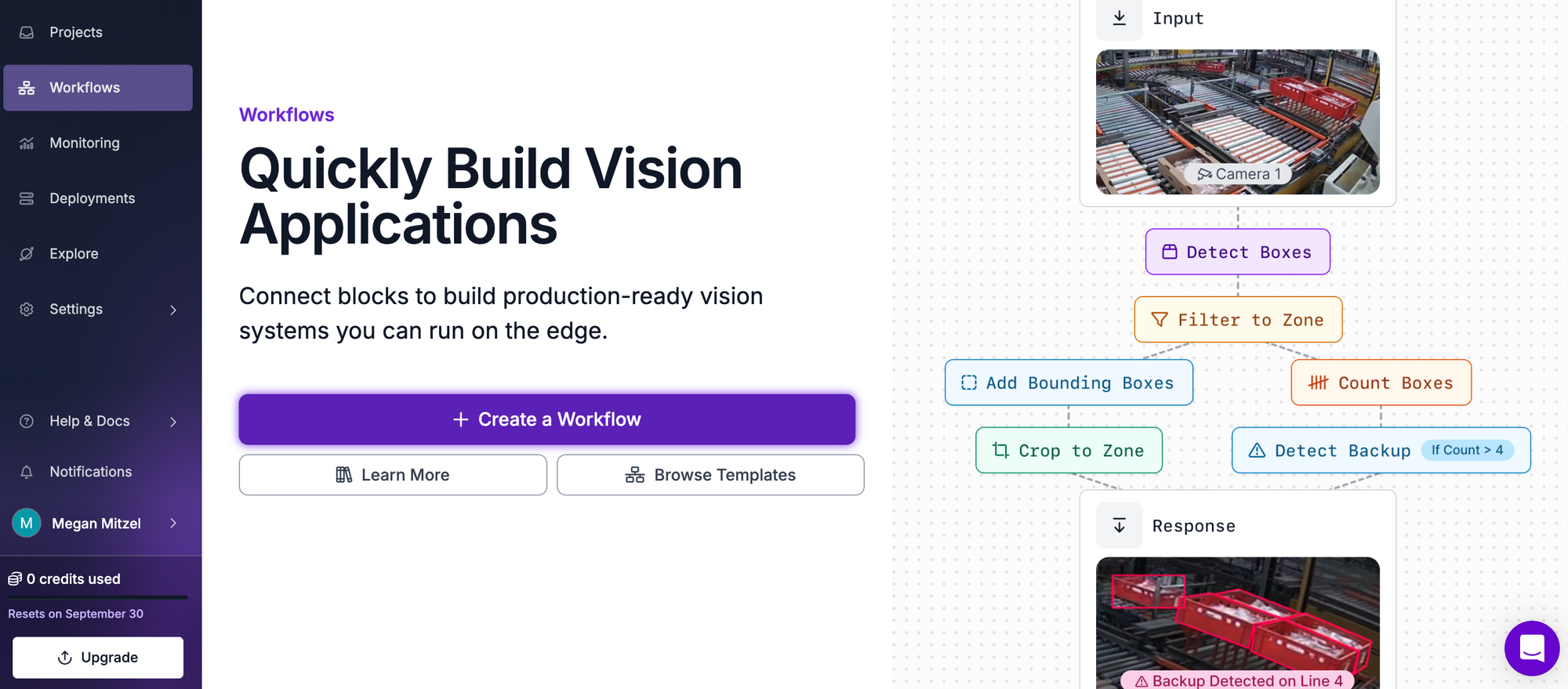Click the Settings gear icon
This screenshot has height=689, width=1568.
(27, 309)
